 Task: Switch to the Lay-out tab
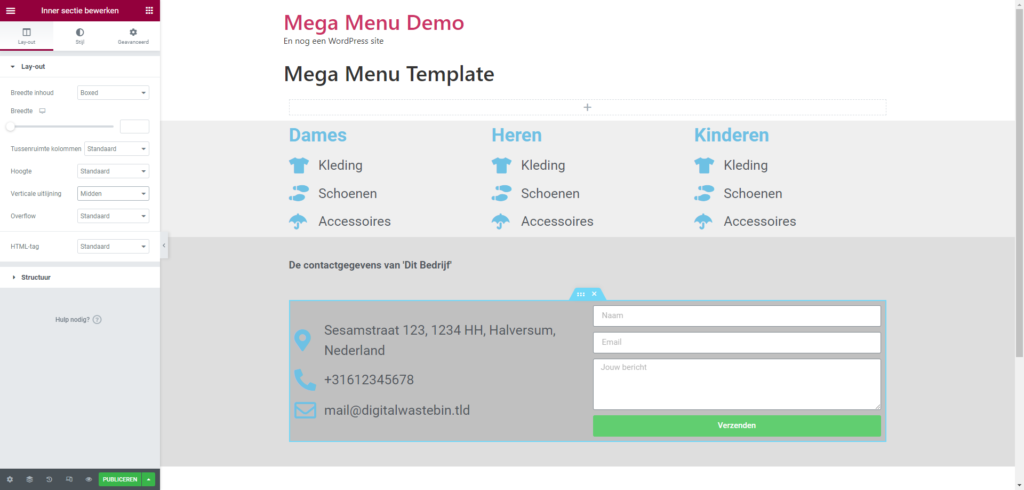27,36
